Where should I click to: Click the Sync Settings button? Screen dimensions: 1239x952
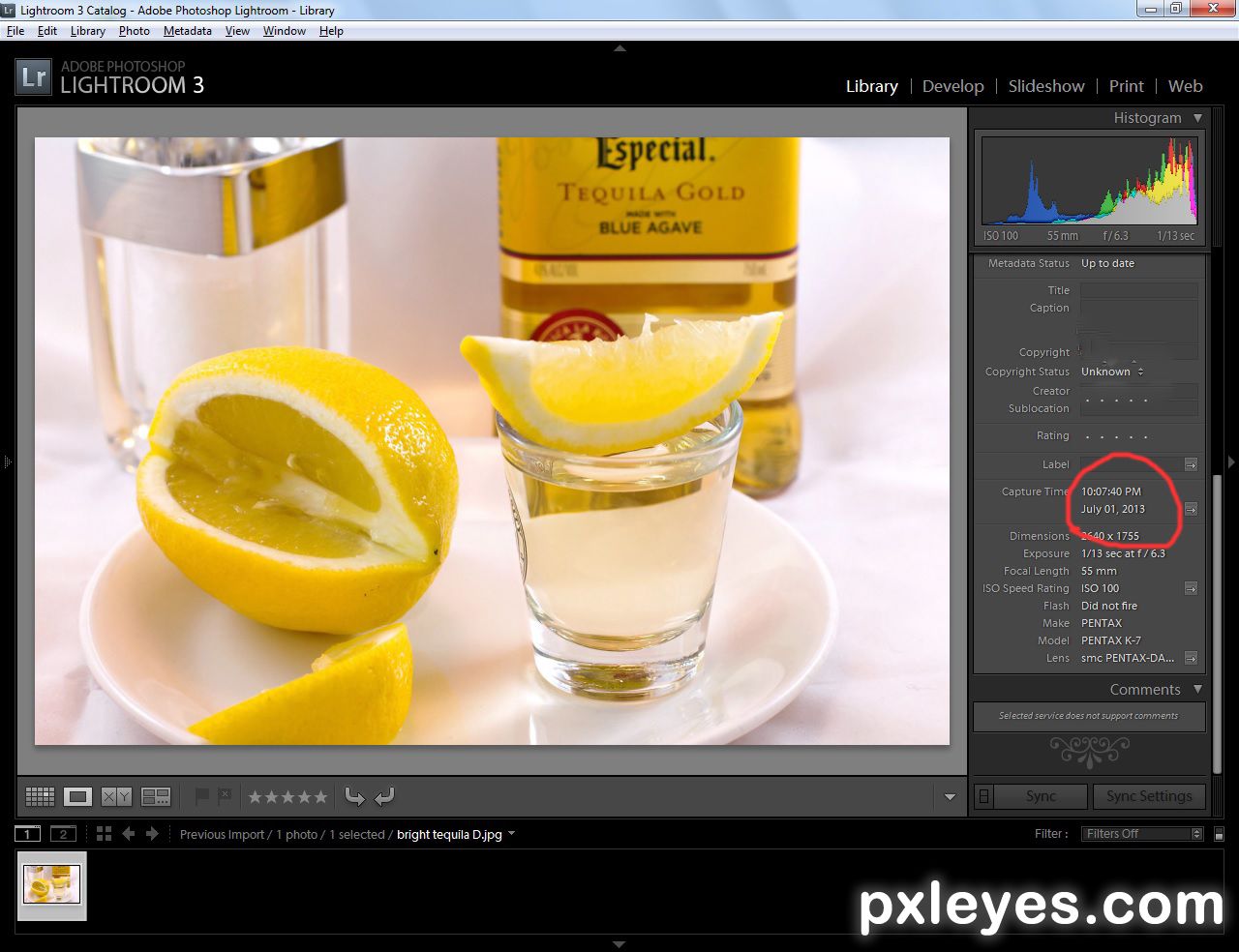(x=1149, y=796)
